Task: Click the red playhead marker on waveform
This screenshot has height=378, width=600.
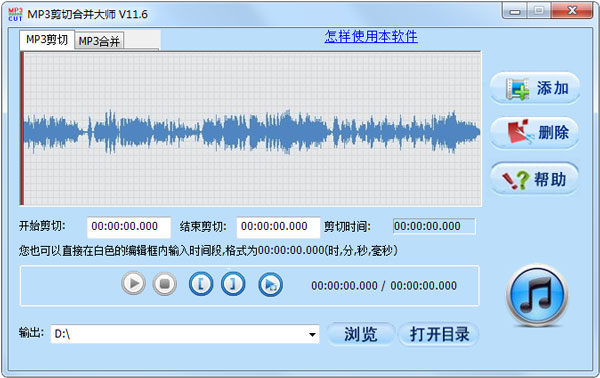Action: coord(22,129)
